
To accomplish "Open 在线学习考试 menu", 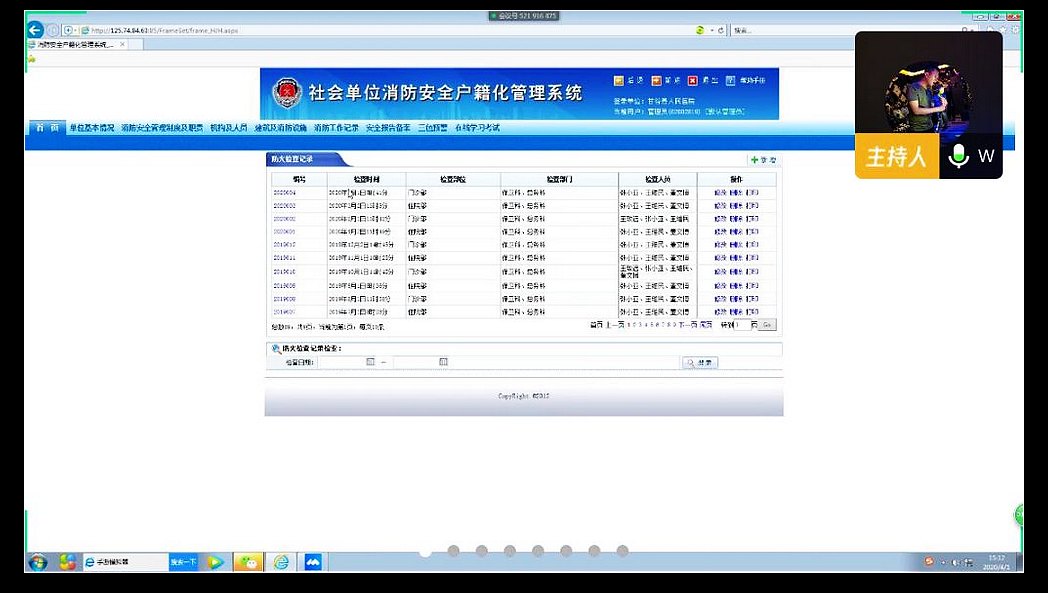I will click(477, 128).
